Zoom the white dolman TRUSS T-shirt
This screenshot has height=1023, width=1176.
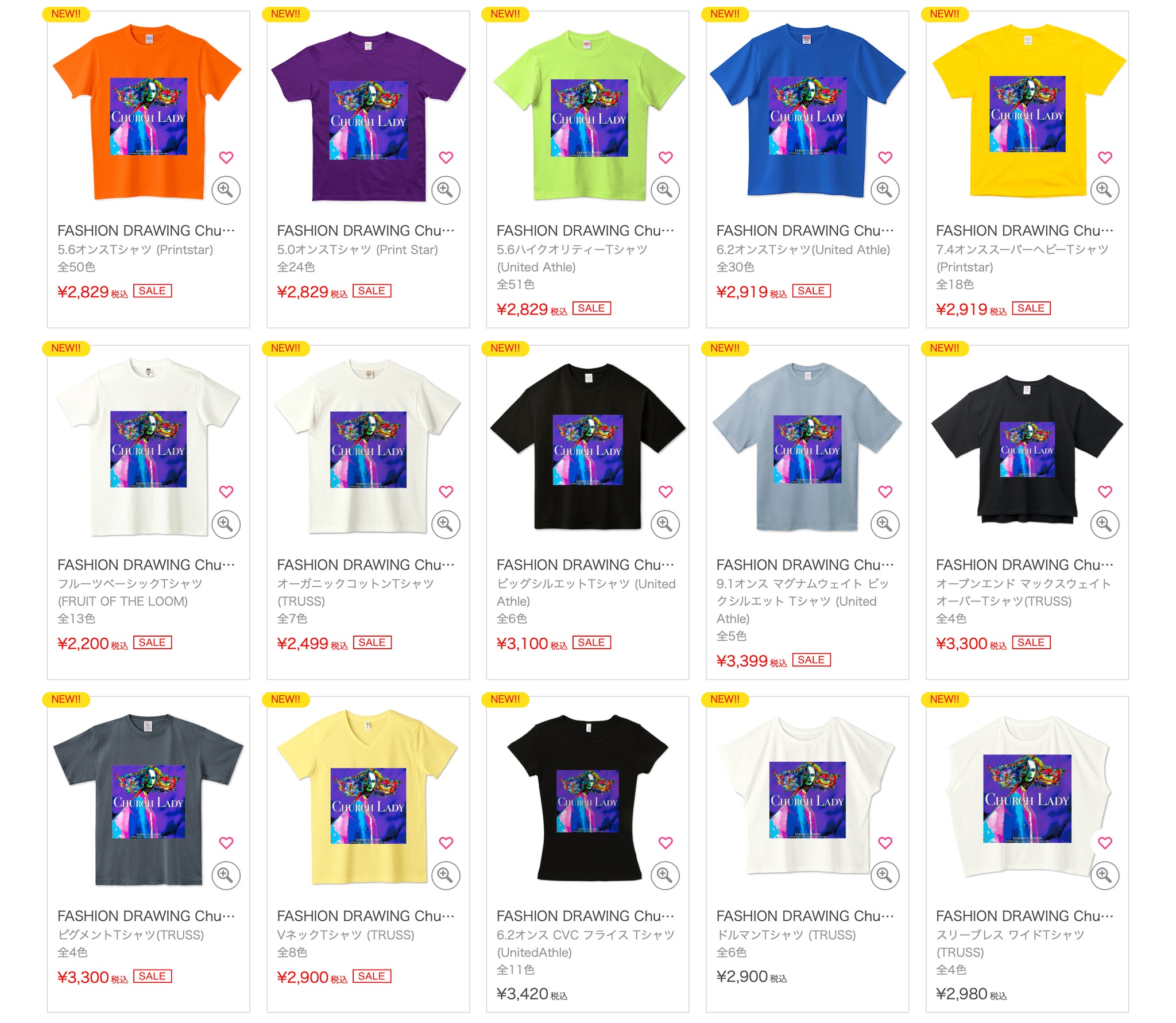click(x=885, y=875)
